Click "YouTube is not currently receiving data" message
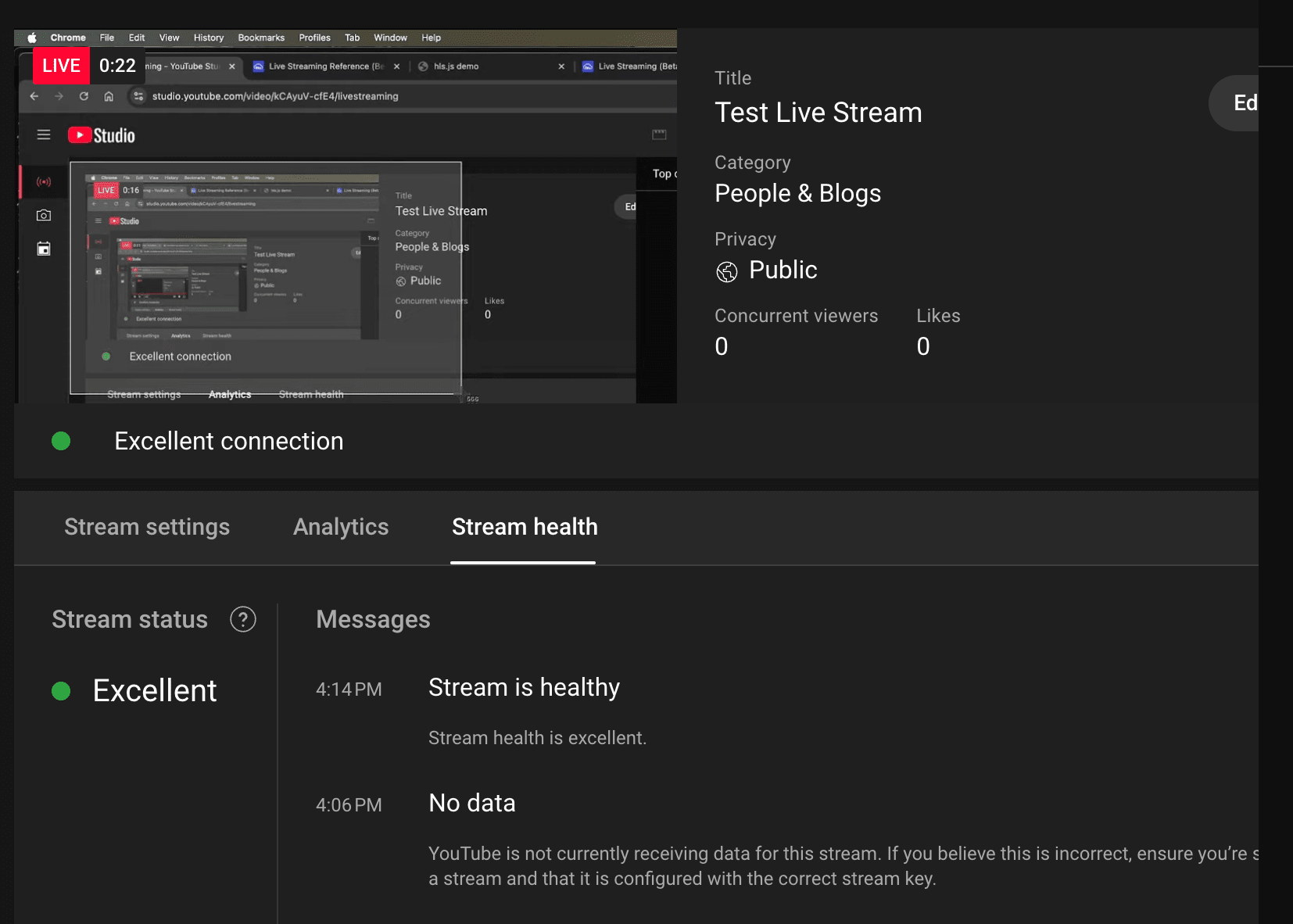Image resolution: width=1293 pixels, height=924 pixels. pos(843,866)
